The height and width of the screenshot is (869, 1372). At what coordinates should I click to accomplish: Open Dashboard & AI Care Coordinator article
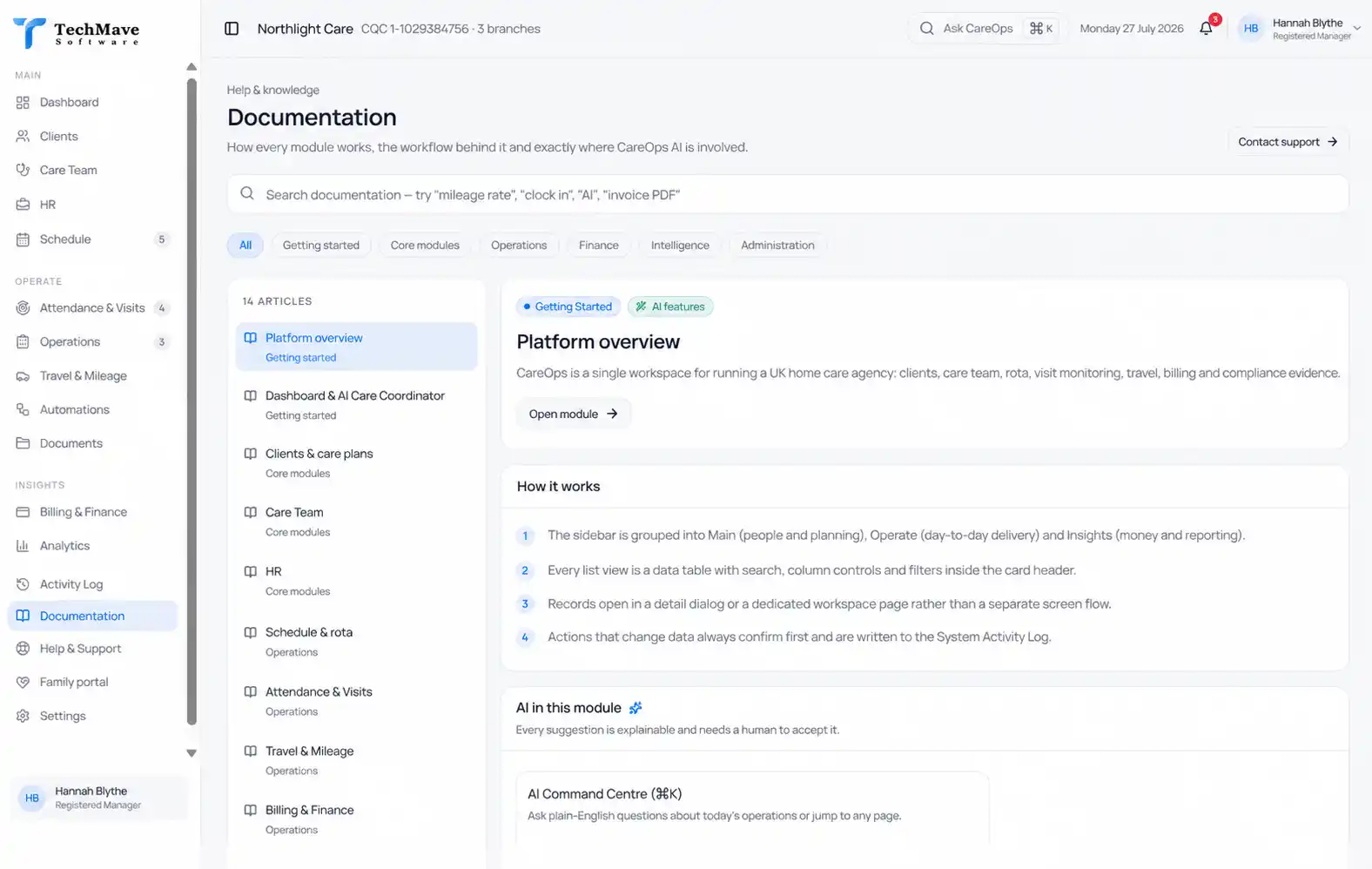click(x=356, y=405)
